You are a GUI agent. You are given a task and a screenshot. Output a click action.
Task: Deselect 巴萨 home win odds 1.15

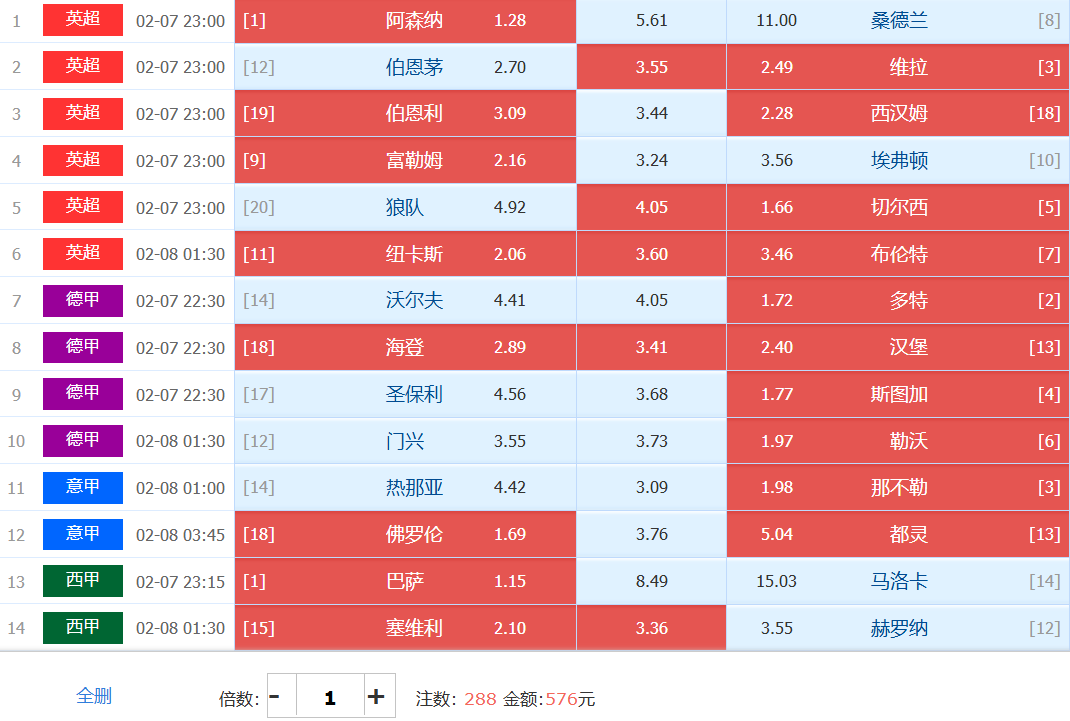(x=405, y=581)
